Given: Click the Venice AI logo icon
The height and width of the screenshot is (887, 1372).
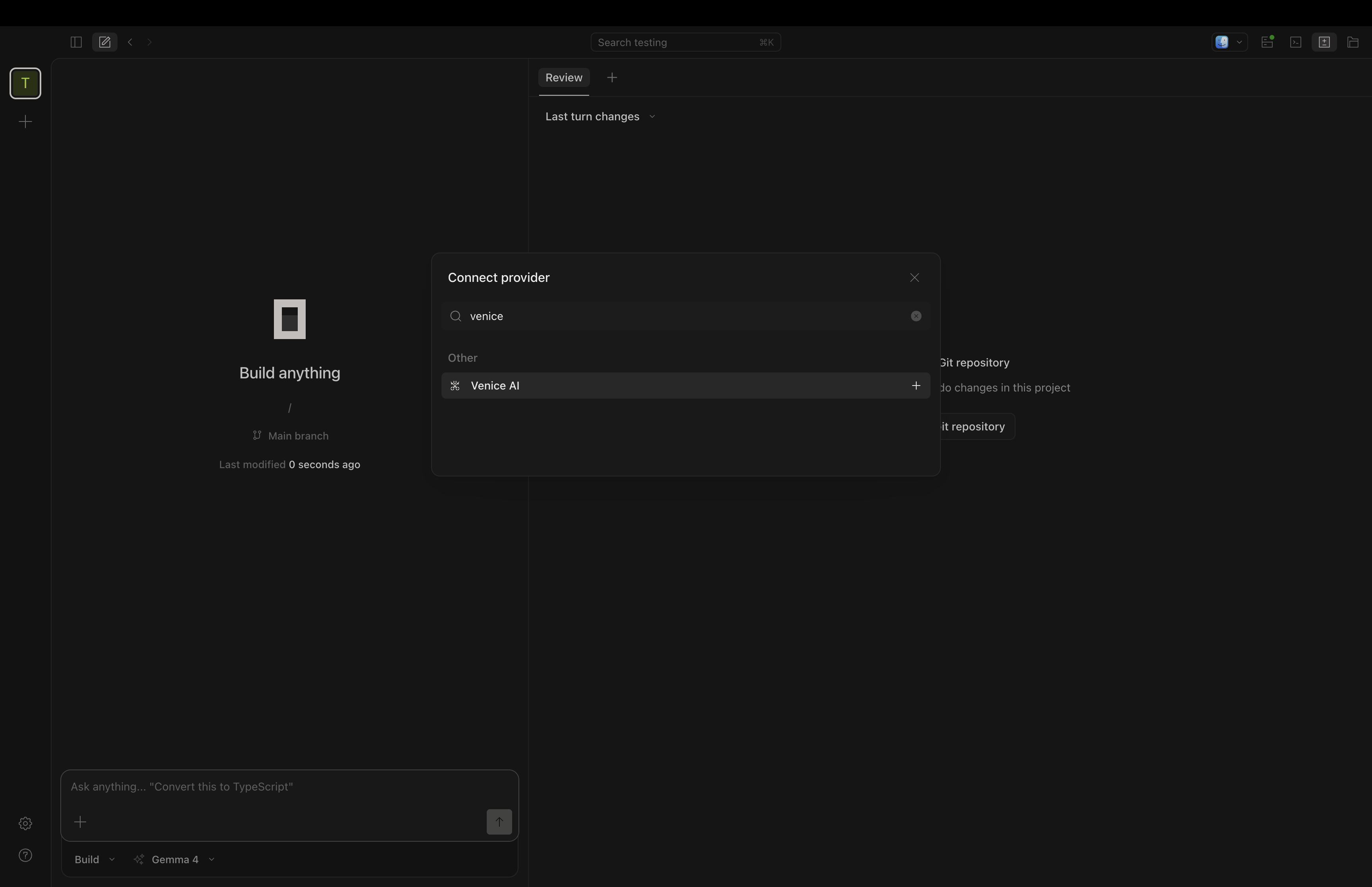Looking at the screenshot, I should [455, 386].
